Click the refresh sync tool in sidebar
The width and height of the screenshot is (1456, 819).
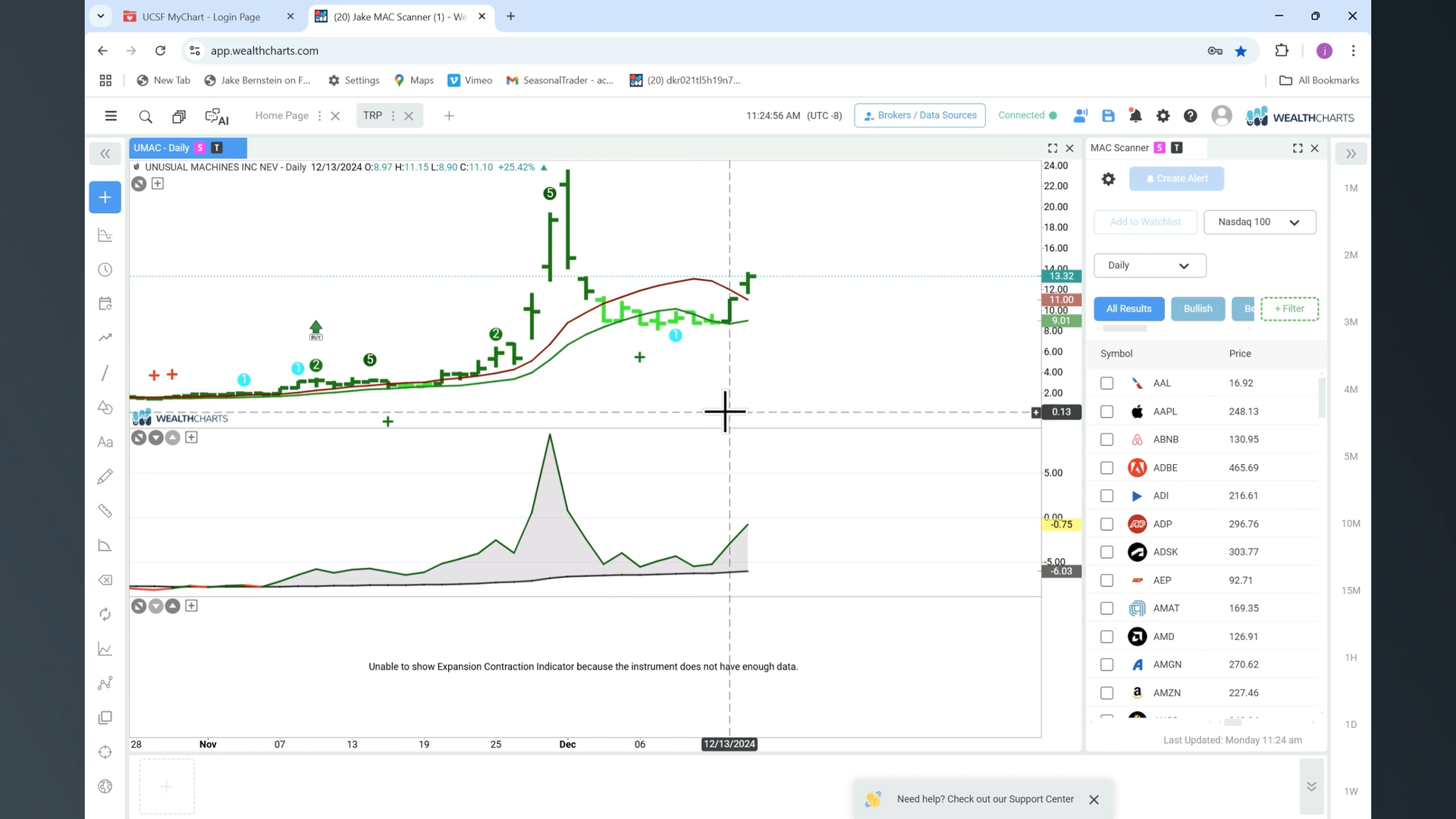pyautogui.click(x=105, y=614)
